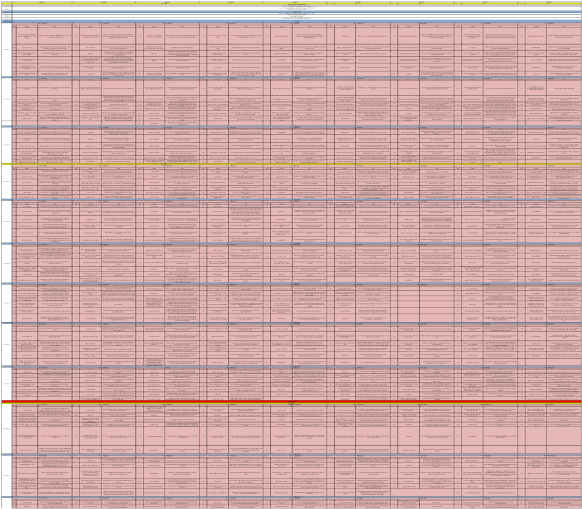Image resolution: width=582 pixels, height=509 pixels.
Task: Select the blue separator row above red divider
Action: 291,366
